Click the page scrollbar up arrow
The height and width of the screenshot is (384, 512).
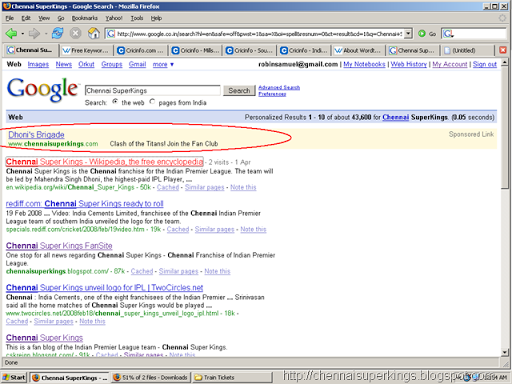[505, 62]
